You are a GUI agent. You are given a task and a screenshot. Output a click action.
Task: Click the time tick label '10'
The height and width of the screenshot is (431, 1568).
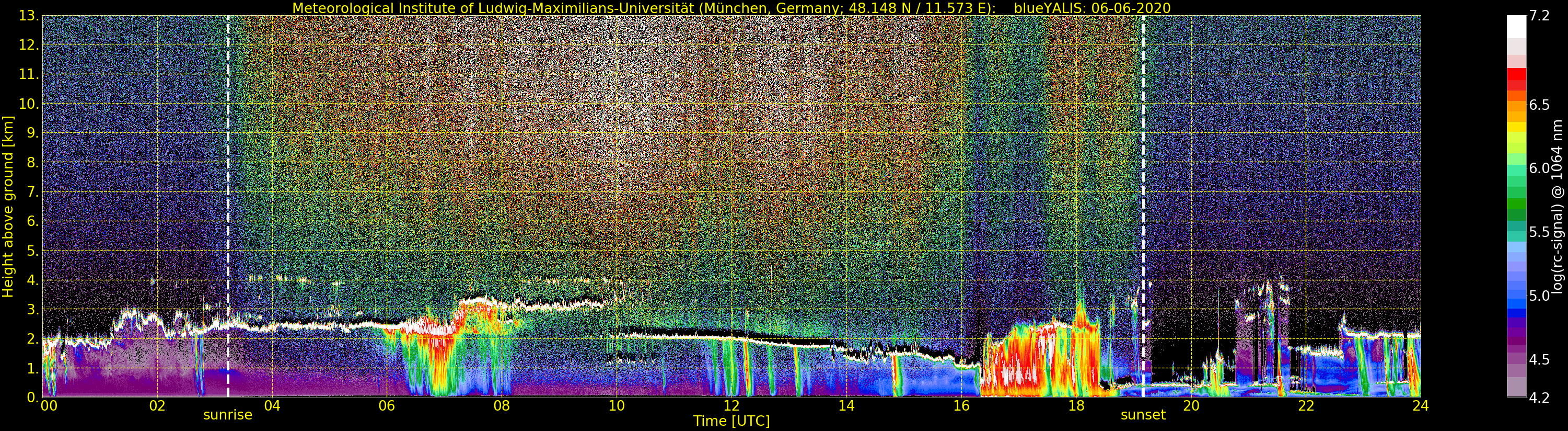[617, 406]
